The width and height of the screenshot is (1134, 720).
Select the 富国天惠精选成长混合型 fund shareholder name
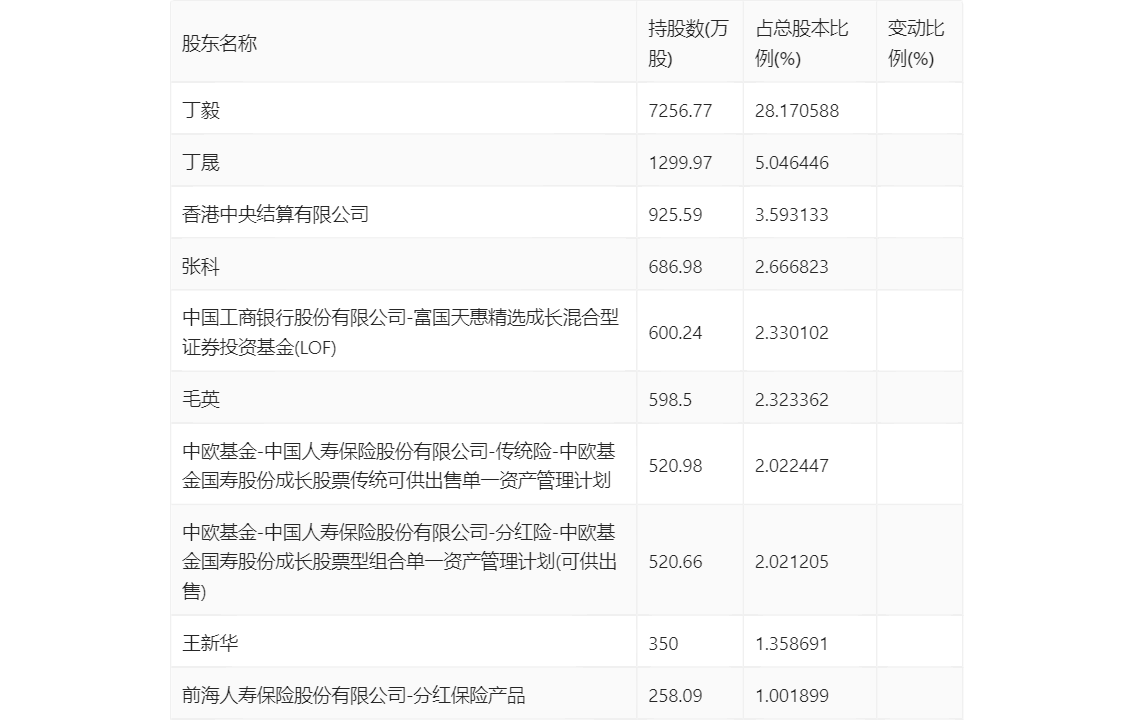pos(401,333)
